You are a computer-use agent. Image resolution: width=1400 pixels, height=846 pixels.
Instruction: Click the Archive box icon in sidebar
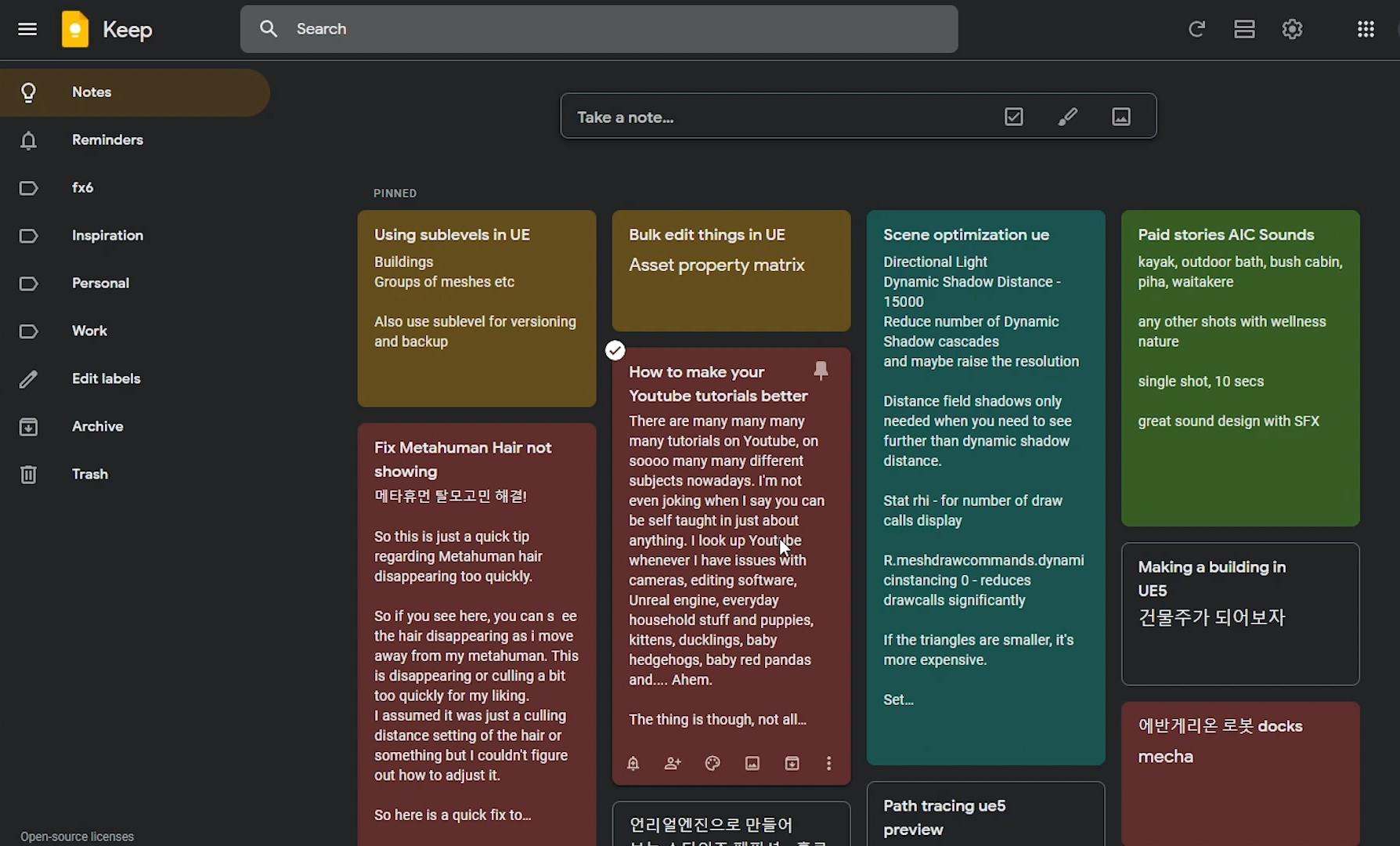28,427
